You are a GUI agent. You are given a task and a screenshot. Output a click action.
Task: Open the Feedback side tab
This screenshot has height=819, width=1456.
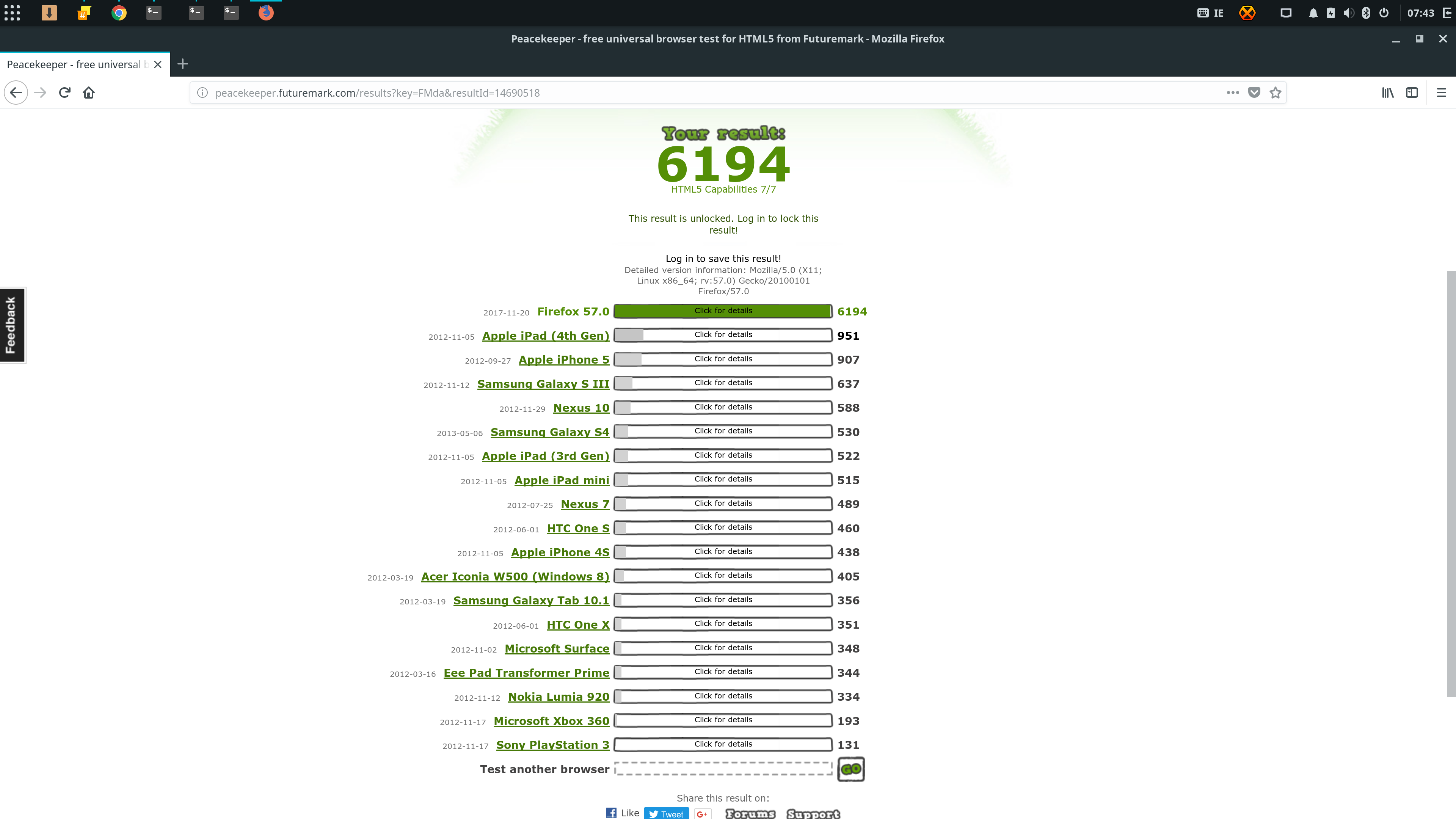coord(13,325)
